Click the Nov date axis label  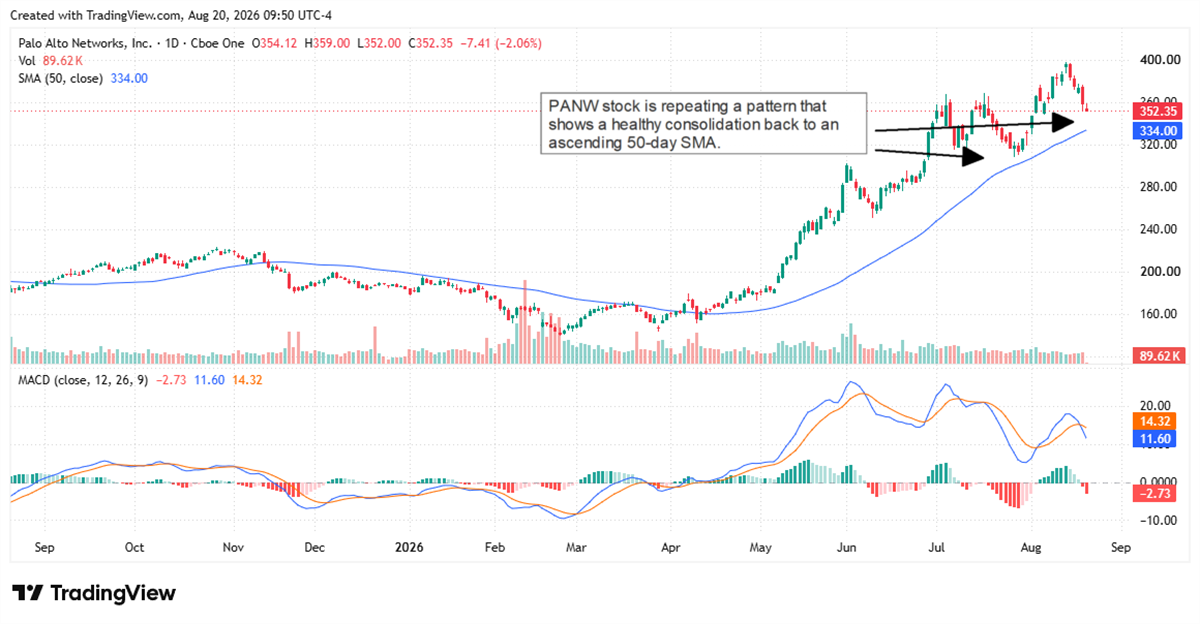pos(233,548)
